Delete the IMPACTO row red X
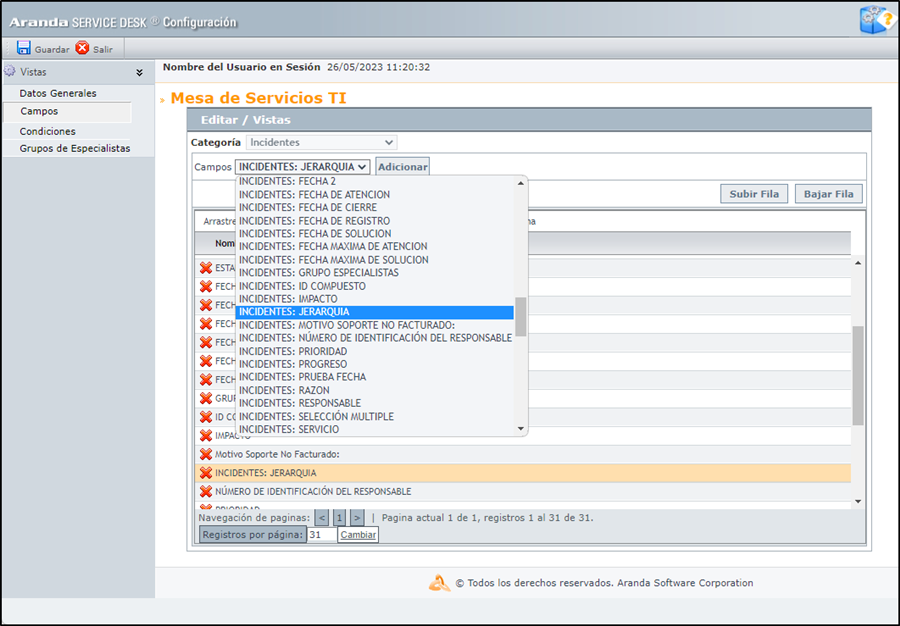900x626 pixels. coord(205,436)
